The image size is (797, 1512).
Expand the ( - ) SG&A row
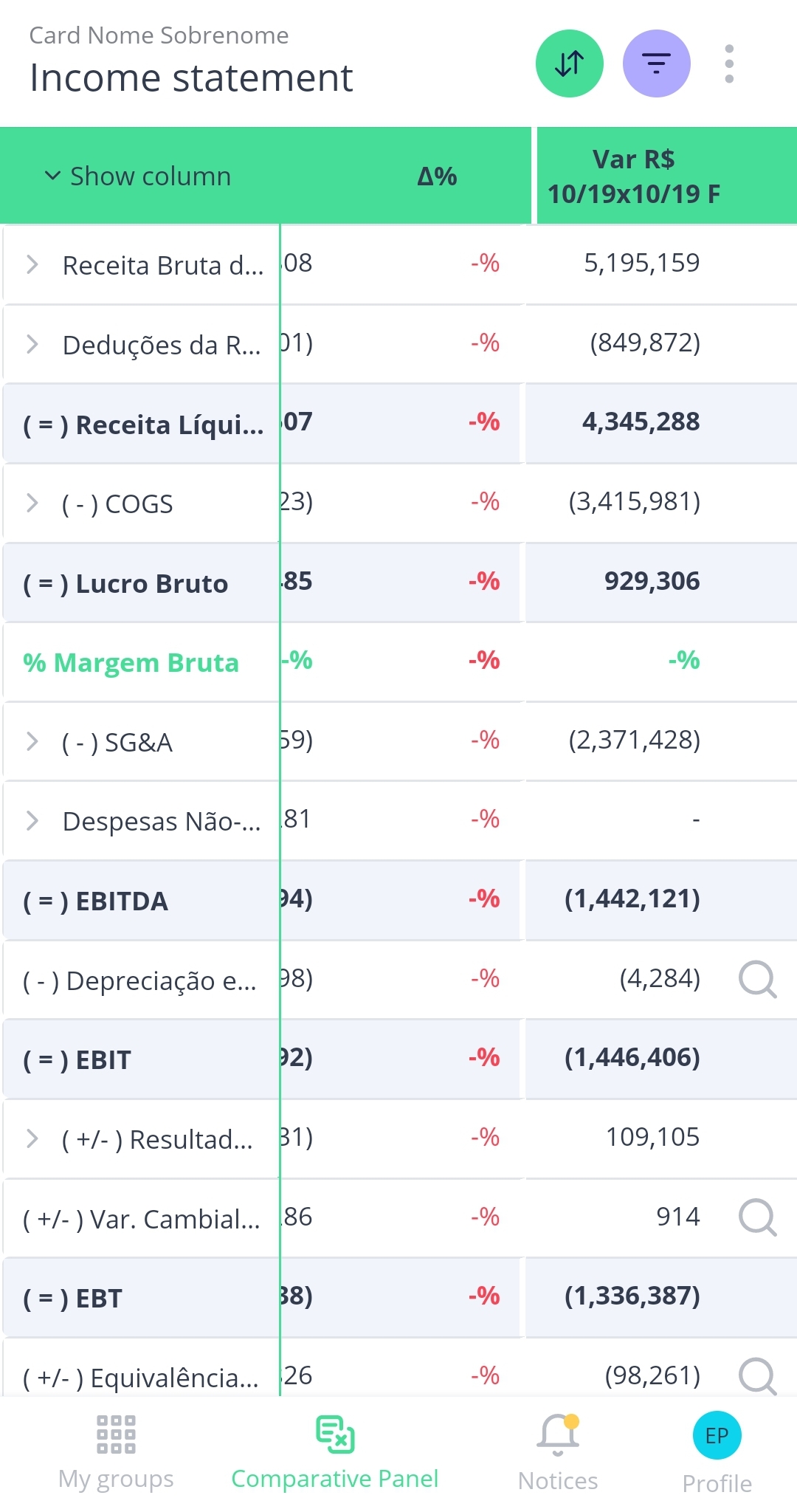[x=32, y=741]
